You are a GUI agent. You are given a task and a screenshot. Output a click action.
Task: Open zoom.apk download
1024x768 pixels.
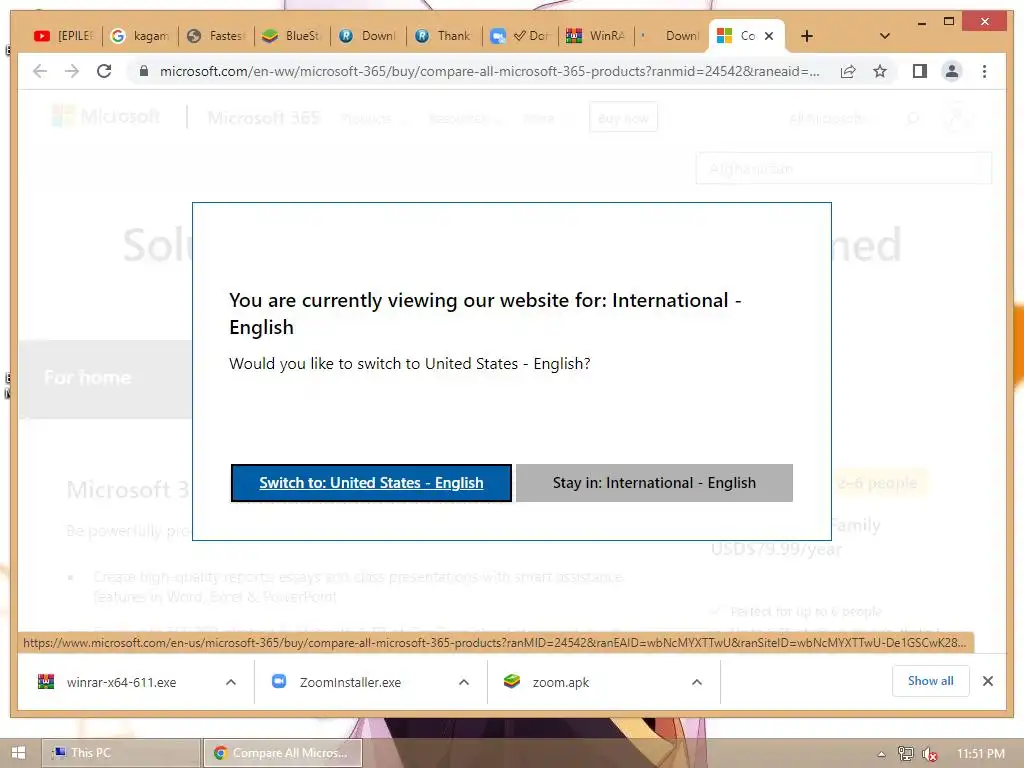pos(560,682)
